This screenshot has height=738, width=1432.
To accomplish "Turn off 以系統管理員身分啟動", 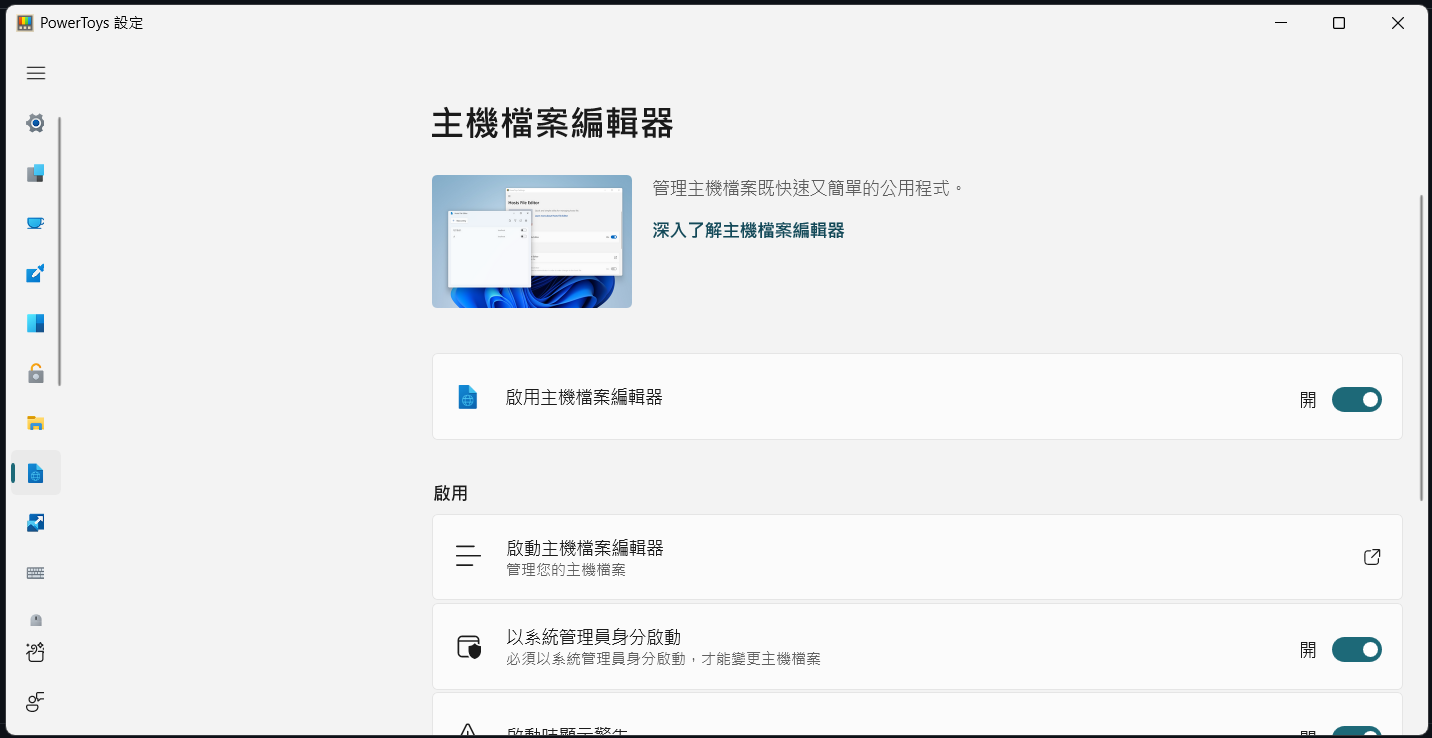I will pos(1356,649).
